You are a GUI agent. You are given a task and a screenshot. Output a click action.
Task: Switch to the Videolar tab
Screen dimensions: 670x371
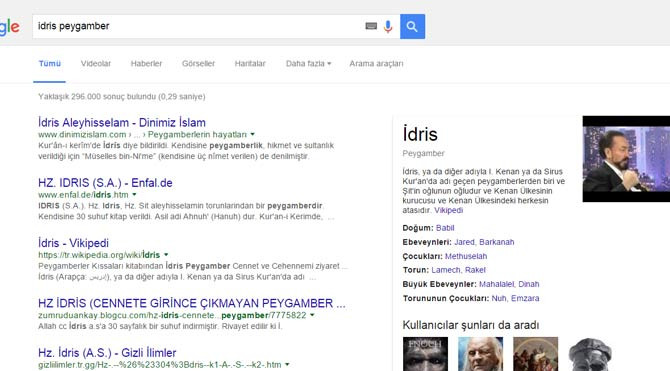pyautogui.click(x=96, y=63)
